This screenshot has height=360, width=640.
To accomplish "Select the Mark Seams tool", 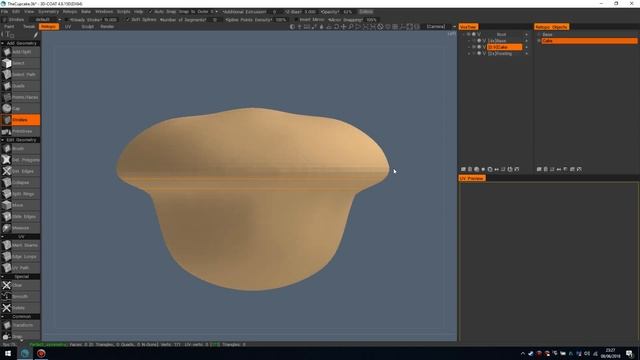I will pos(20,245).
